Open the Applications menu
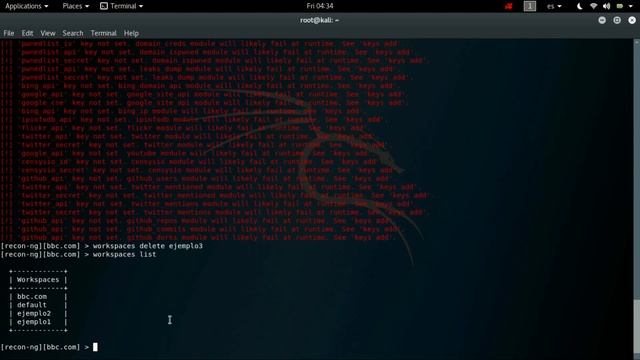 coord(27,6)
